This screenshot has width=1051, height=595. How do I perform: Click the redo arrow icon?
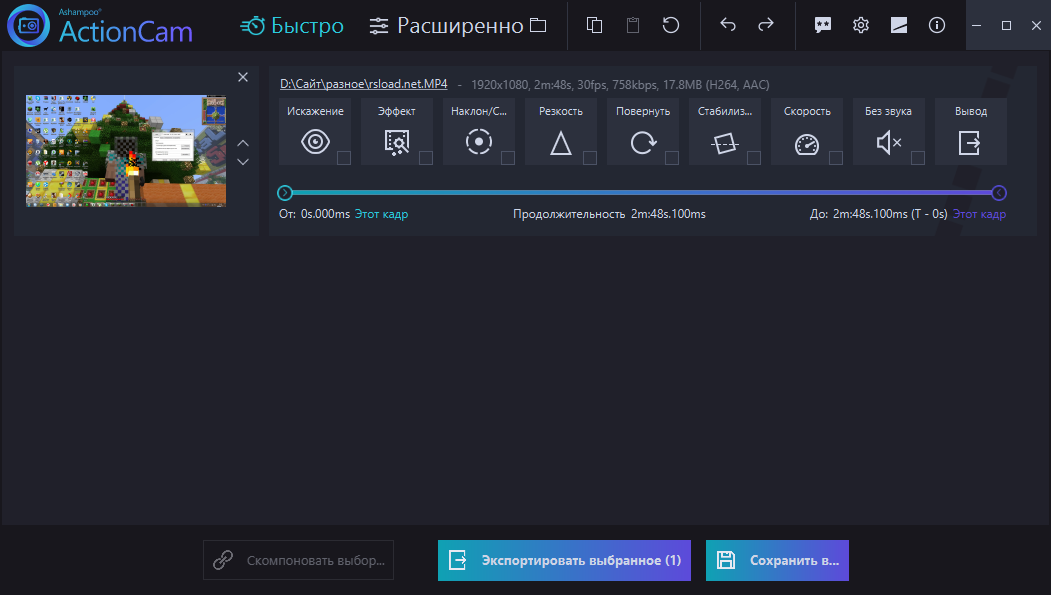click(x=765, y=25)
